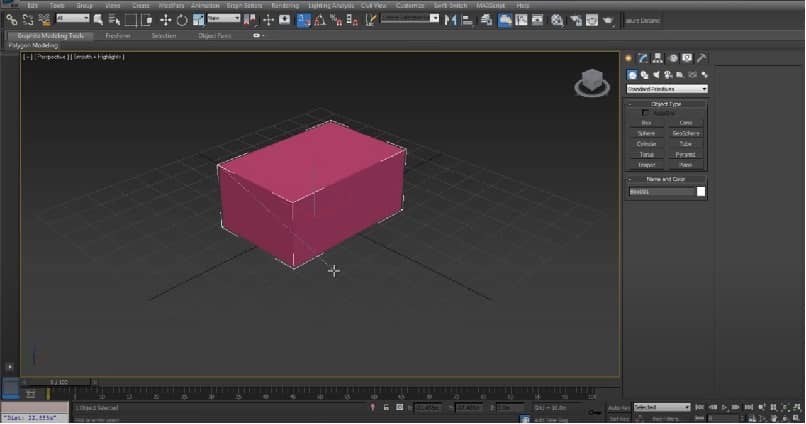The width and height of the screenshot is (806, 424).
Task: Open the Render Setup icon
Action: pyautogui.click(x=576, y=20)
